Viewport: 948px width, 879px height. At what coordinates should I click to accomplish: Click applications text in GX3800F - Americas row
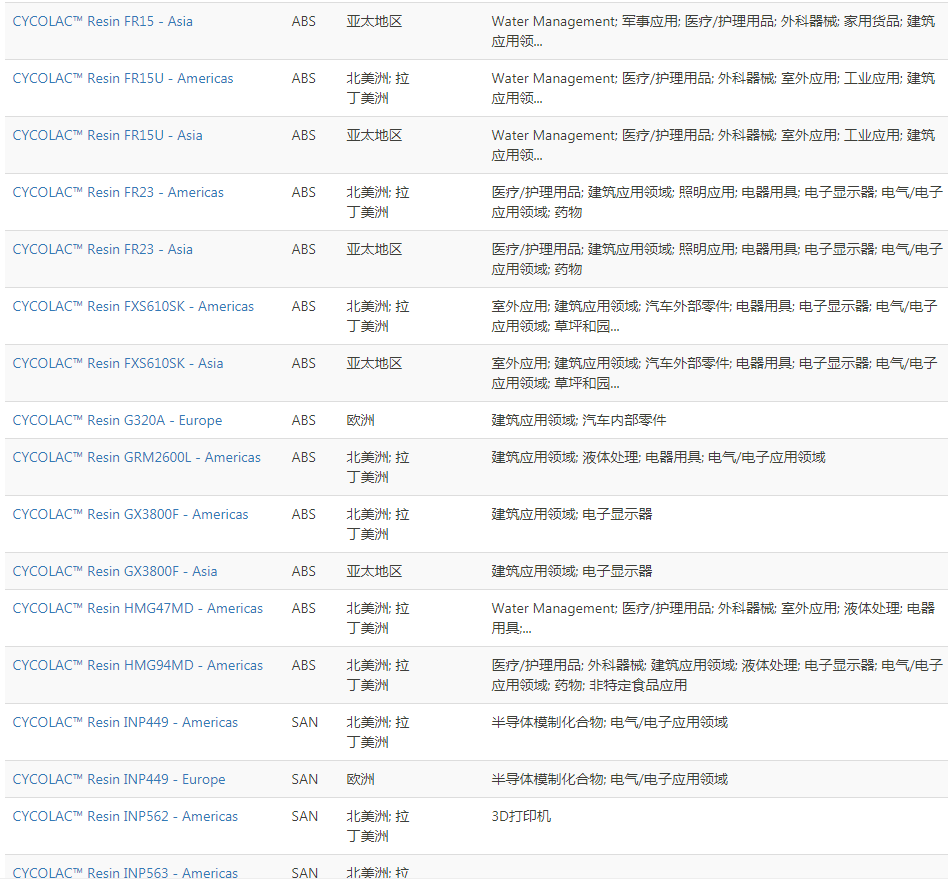572,514
